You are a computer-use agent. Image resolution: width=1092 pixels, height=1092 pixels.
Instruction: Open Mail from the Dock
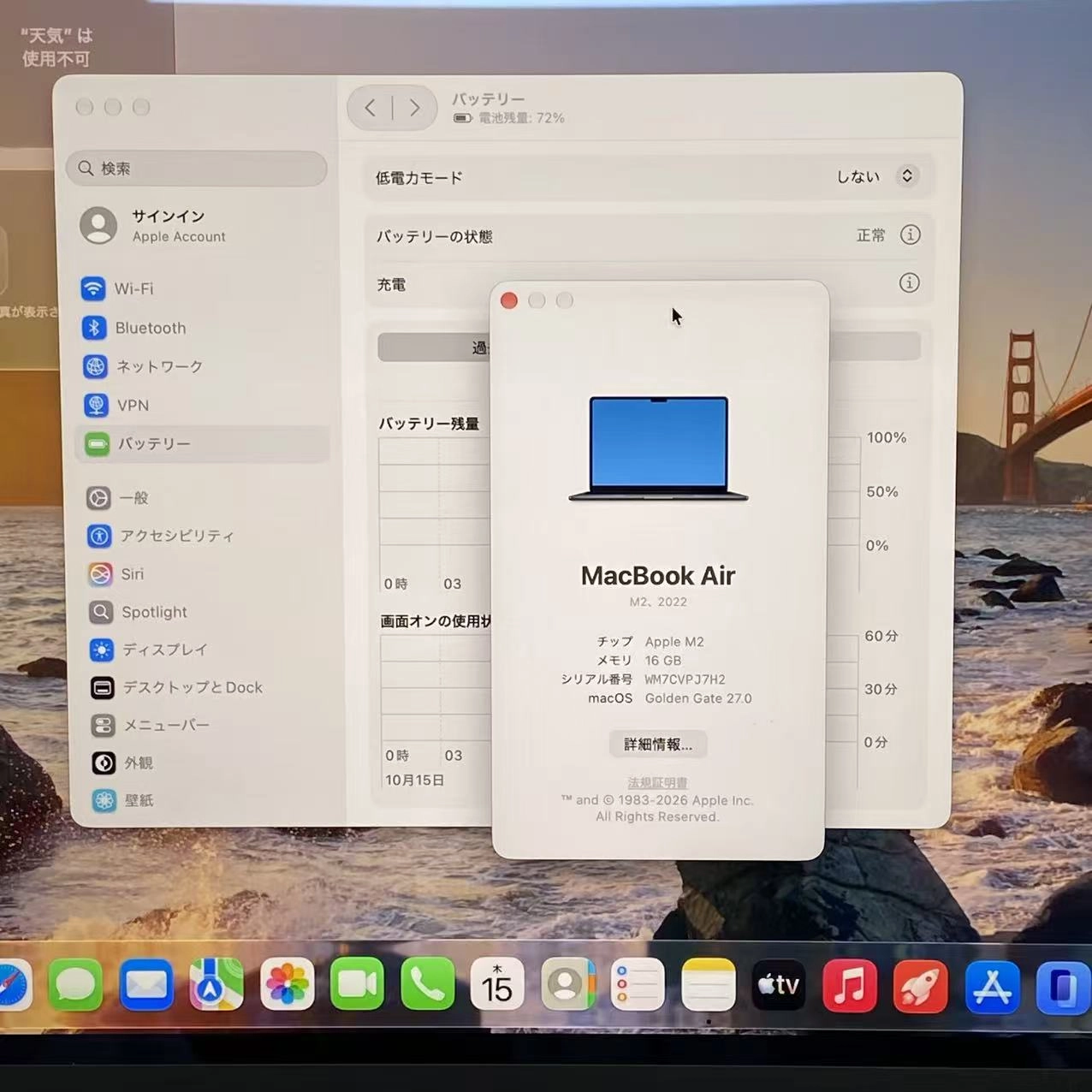146,985
